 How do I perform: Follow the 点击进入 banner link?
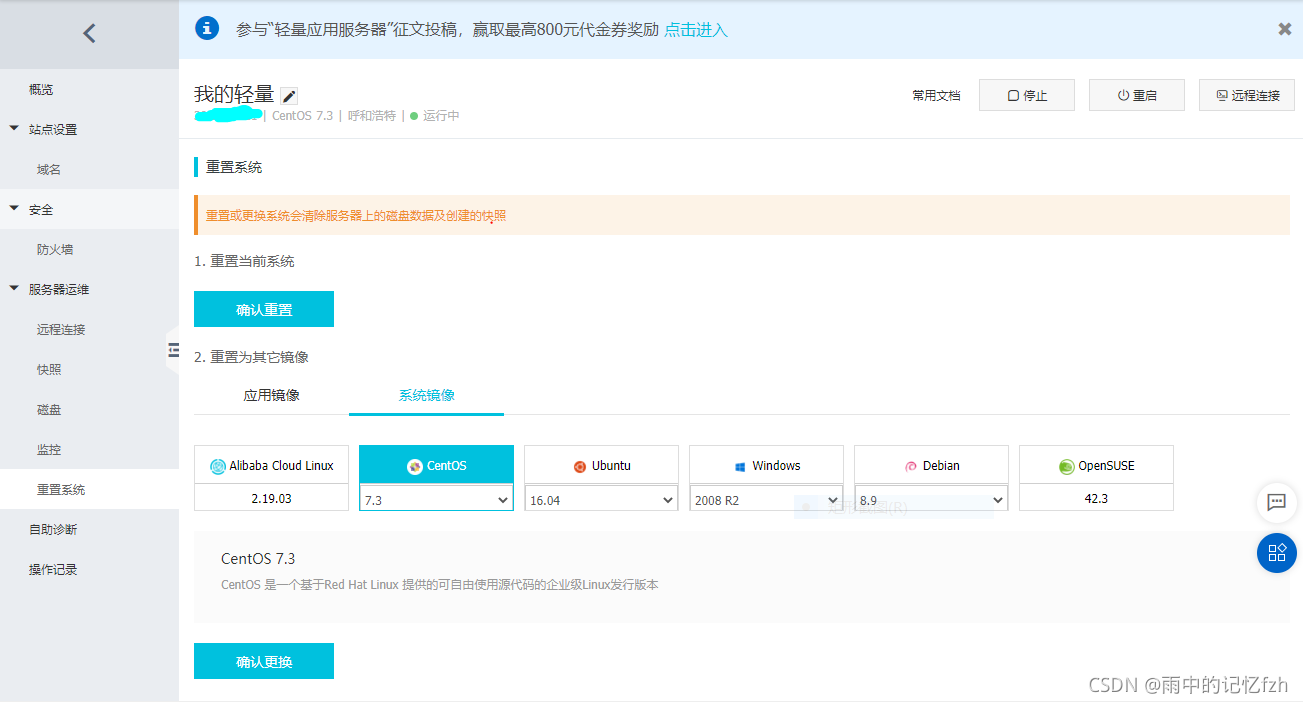tap(696, 30)
